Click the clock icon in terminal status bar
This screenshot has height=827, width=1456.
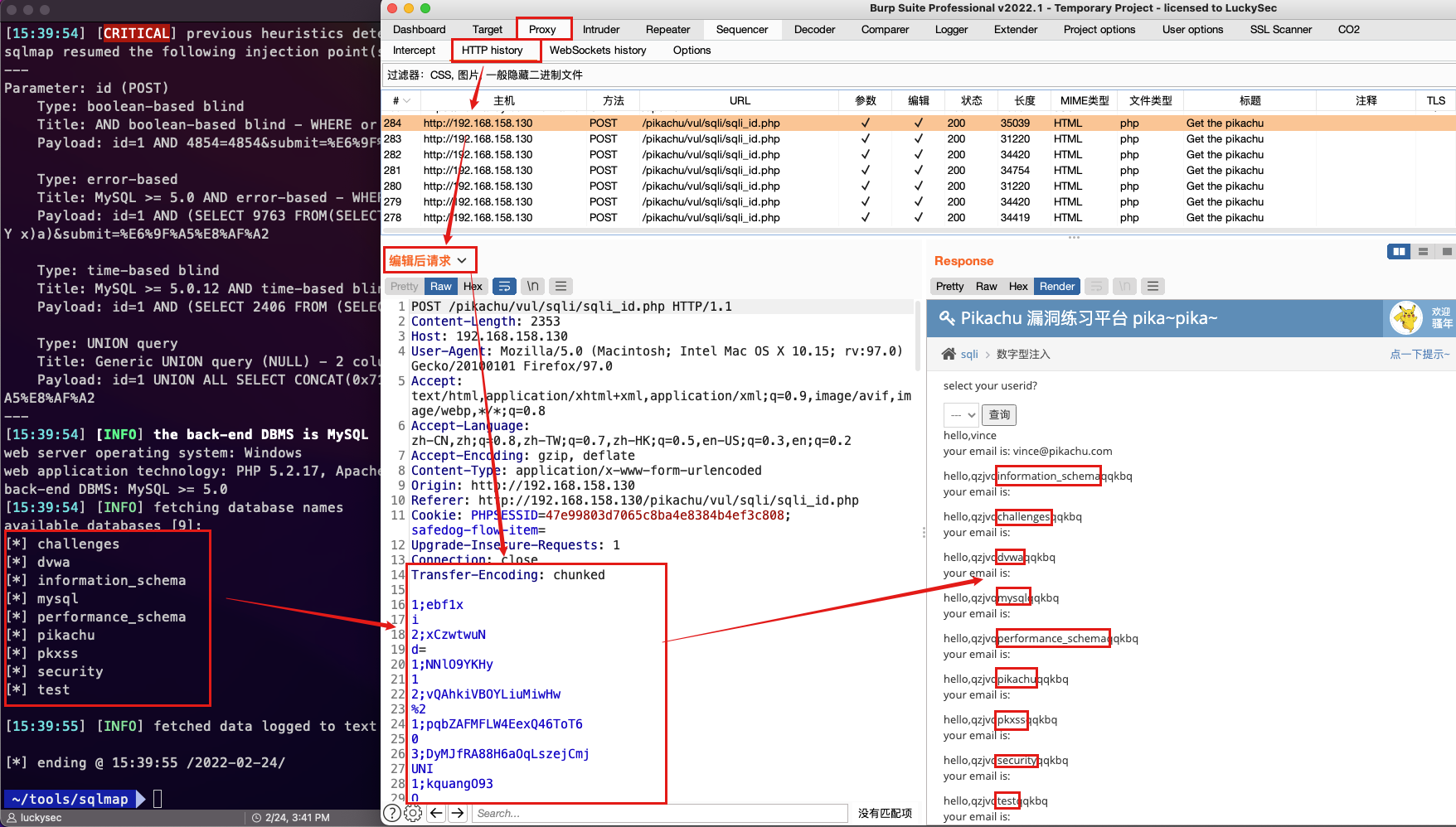[x=257, y=818]
